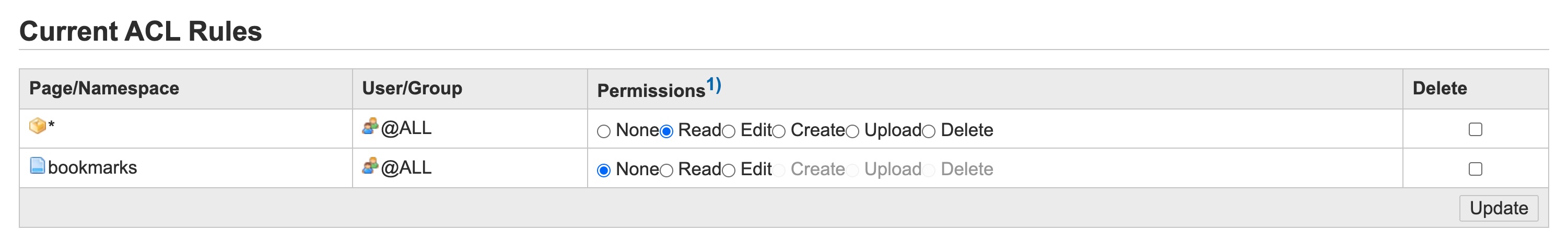Select Upload permission for the asterisk namespace
The width and height of the screenshot is (1568, 243).
pos(852,131)
